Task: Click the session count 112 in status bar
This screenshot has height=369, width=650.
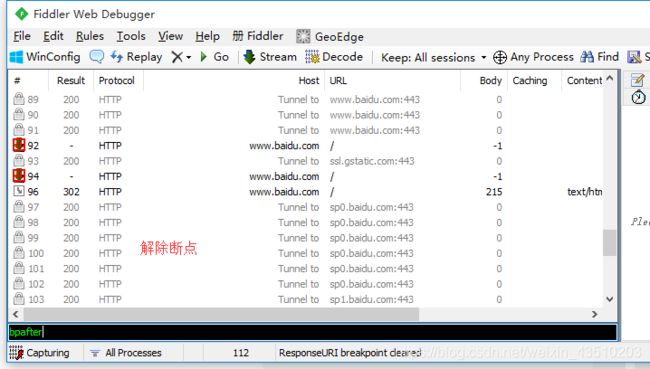Action: 241,353
